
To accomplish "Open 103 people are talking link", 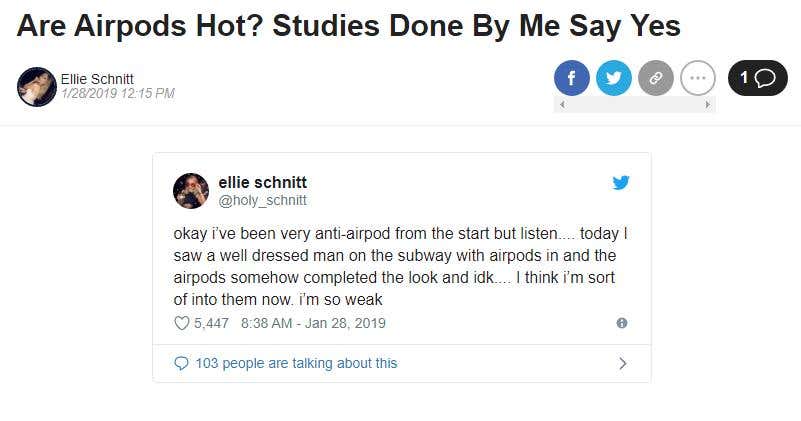I will coord(296,363).
